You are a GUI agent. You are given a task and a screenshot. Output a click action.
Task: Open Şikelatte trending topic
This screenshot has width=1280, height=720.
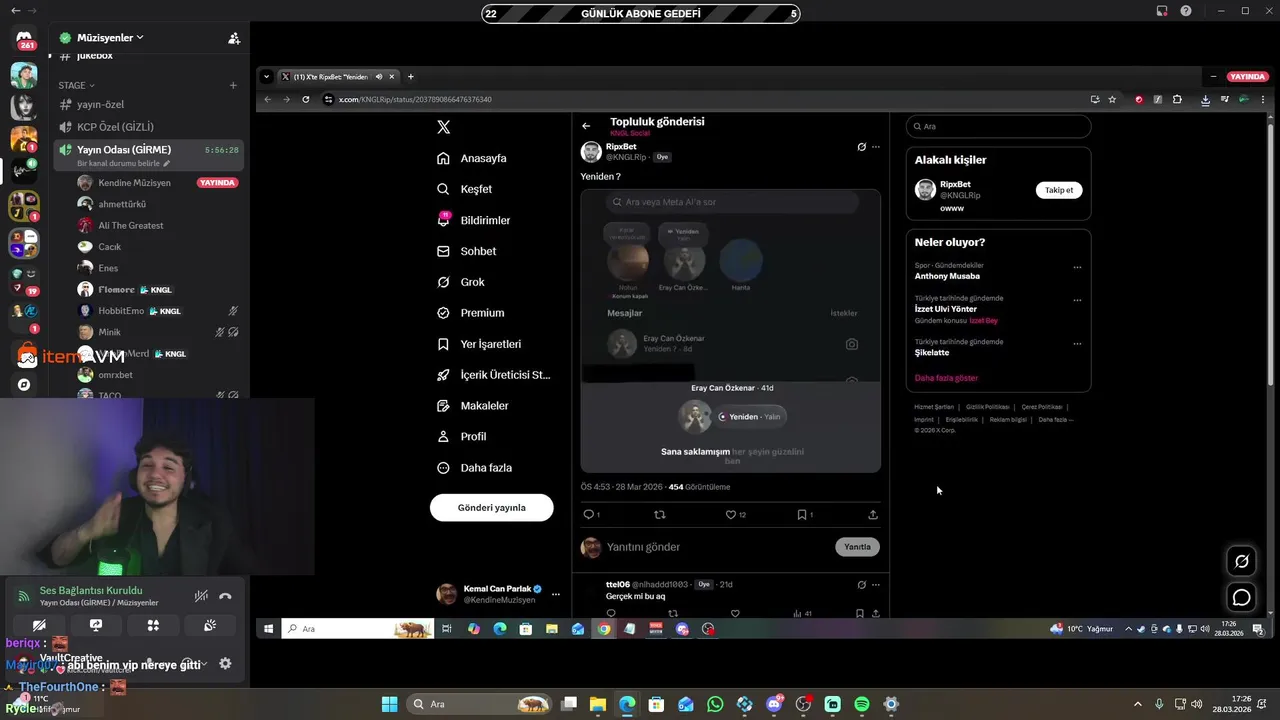click(932, 352)
